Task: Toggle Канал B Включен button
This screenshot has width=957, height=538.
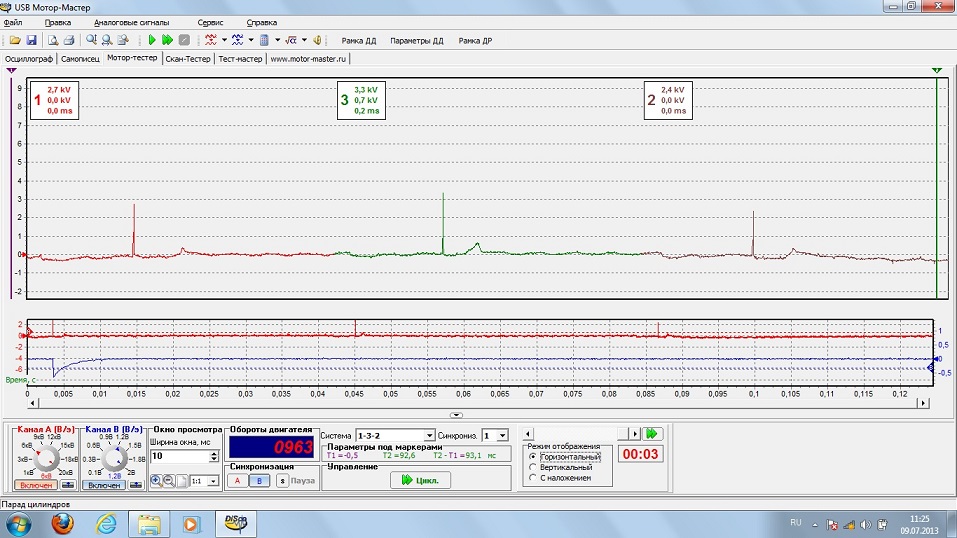Action: tap(104, 485)
